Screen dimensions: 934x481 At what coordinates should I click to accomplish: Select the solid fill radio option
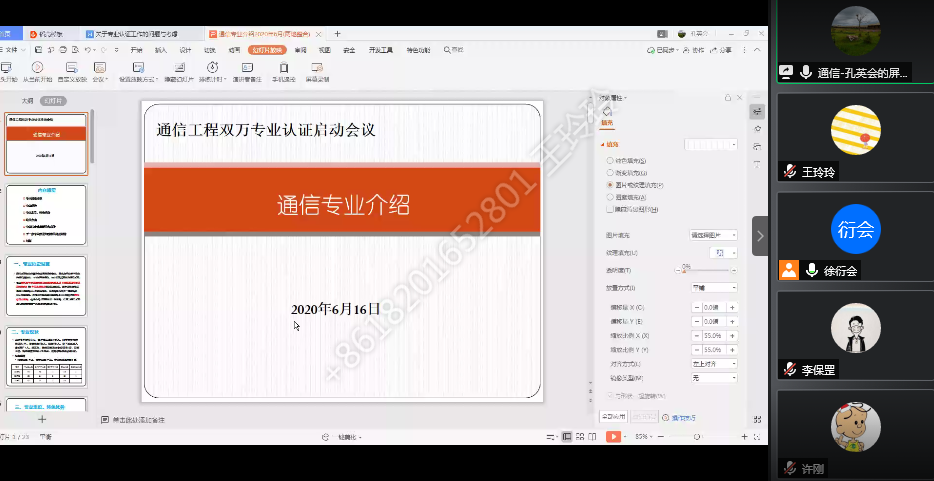(x=609, y=161)
